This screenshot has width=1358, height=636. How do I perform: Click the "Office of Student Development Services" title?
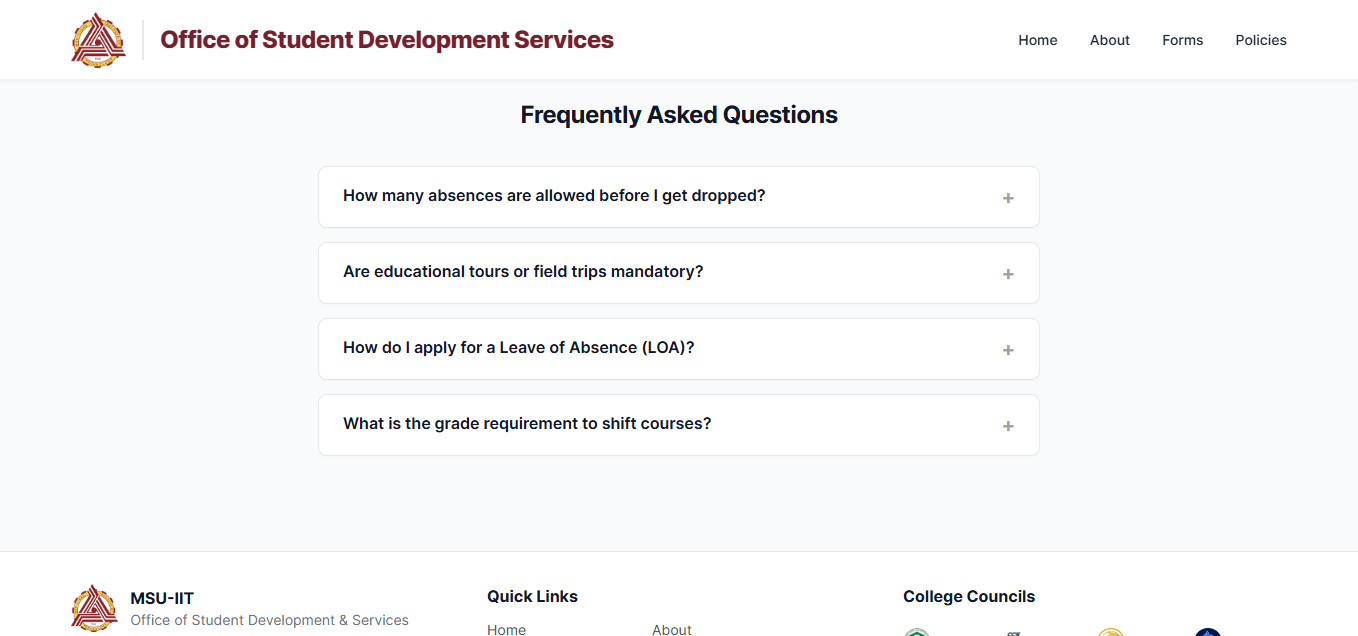pos(387,40)
